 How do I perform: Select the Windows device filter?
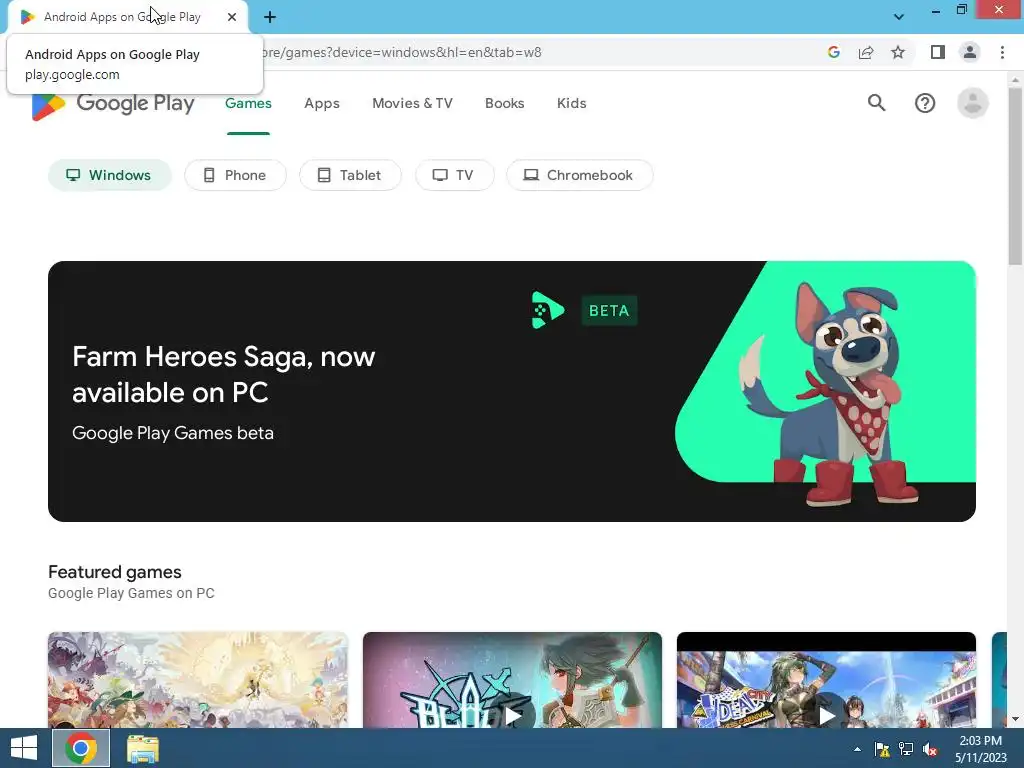click(110, 175)
